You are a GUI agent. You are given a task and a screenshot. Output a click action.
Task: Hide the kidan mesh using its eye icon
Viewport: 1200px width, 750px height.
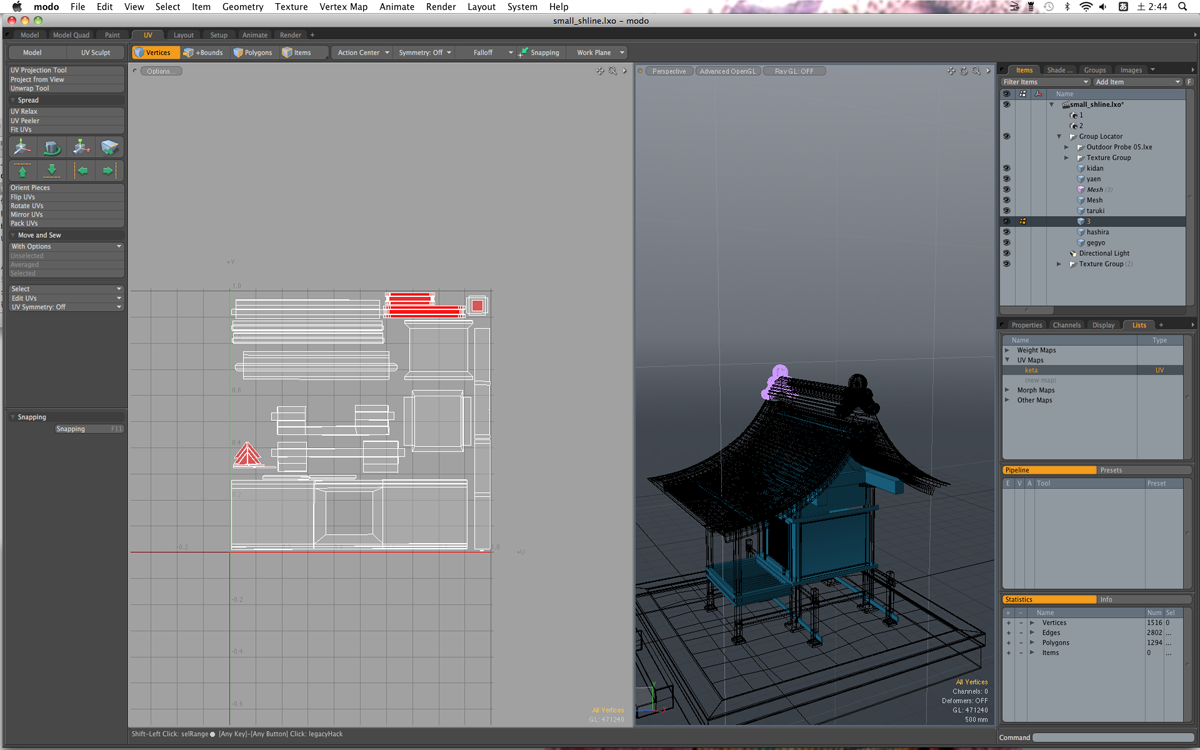[x=1006, y=168]
